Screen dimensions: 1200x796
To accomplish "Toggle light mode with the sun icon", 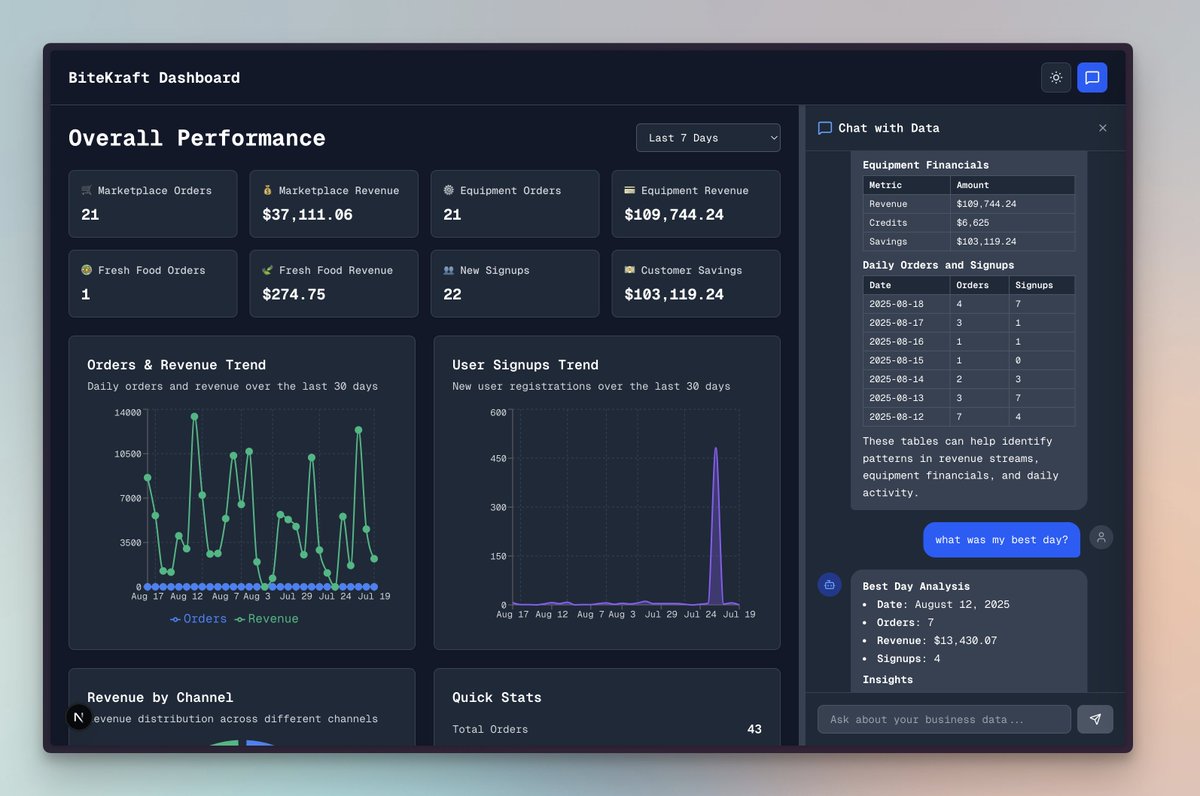I will coord(1056,77).
